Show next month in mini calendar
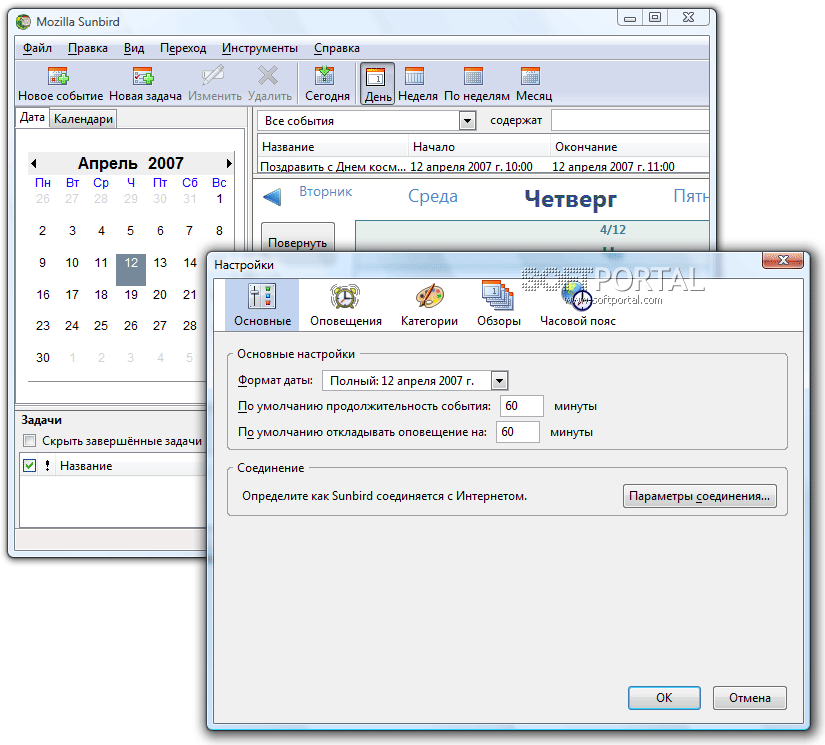The width and height of the screenshot is (825, 745). pos(229,164)
